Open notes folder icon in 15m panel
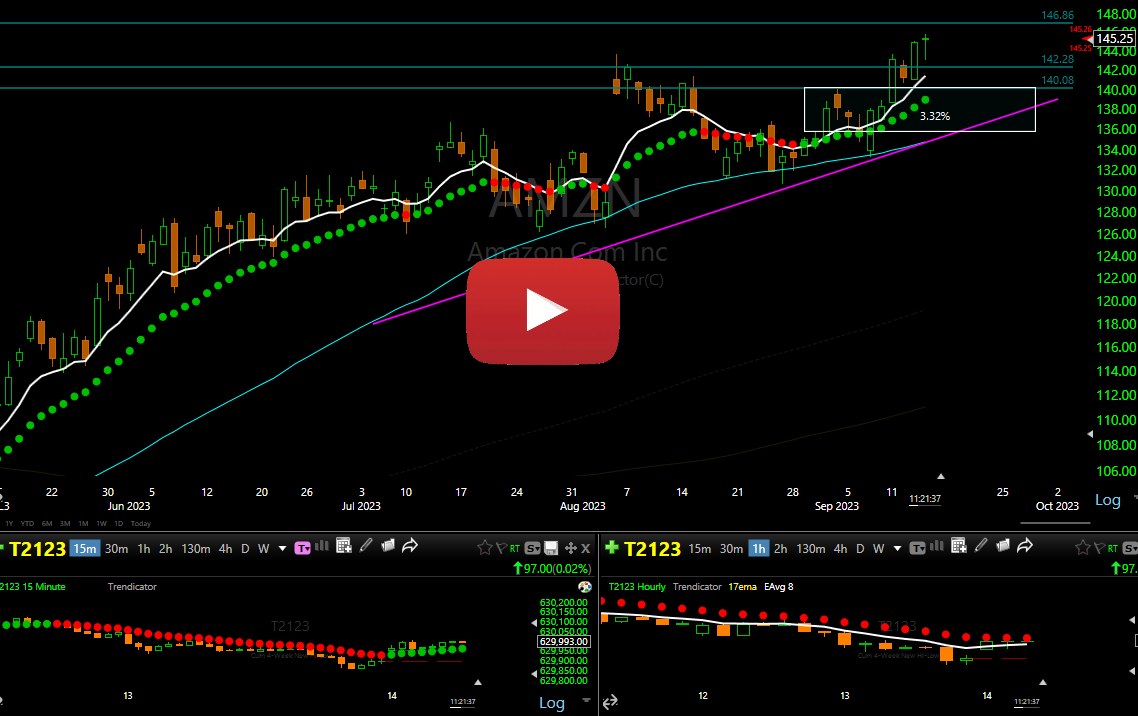1138x716 pixels. (388, 546)
